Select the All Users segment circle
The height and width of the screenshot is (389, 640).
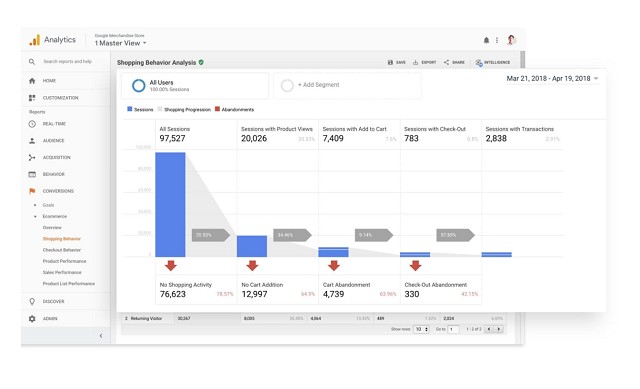click(x=139, y=86)
